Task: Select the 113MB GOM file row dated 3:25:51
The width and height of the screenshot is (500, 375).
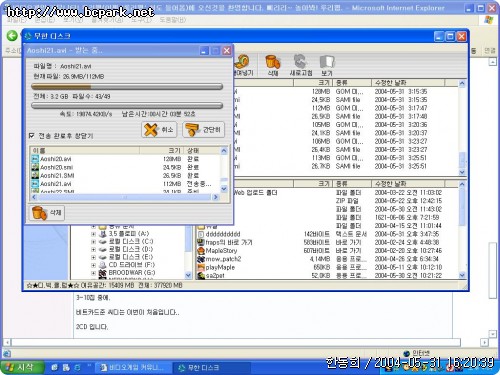Action: tap(345, 158)
